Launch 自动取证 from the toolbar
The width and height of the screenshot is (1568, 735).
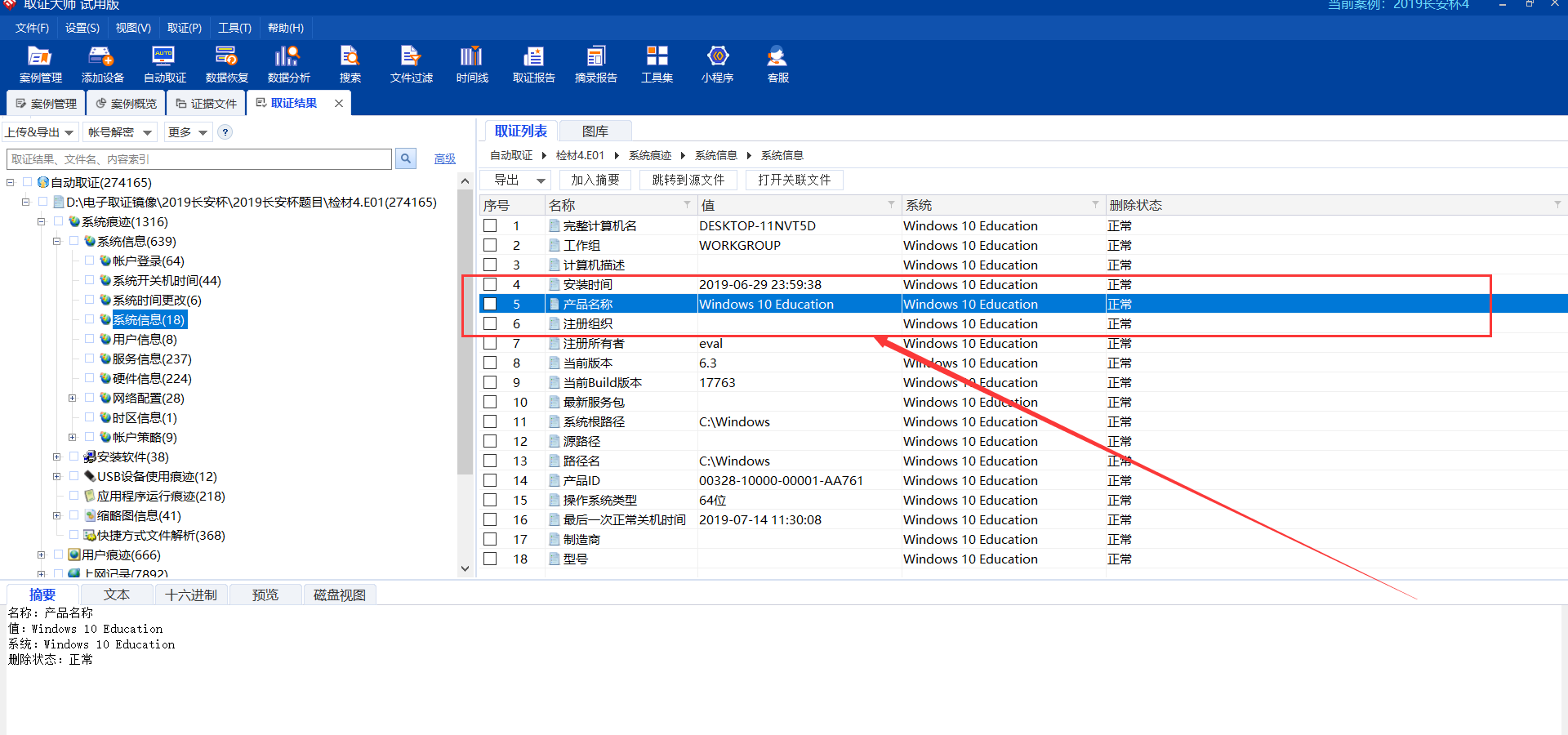click(163, 64)
